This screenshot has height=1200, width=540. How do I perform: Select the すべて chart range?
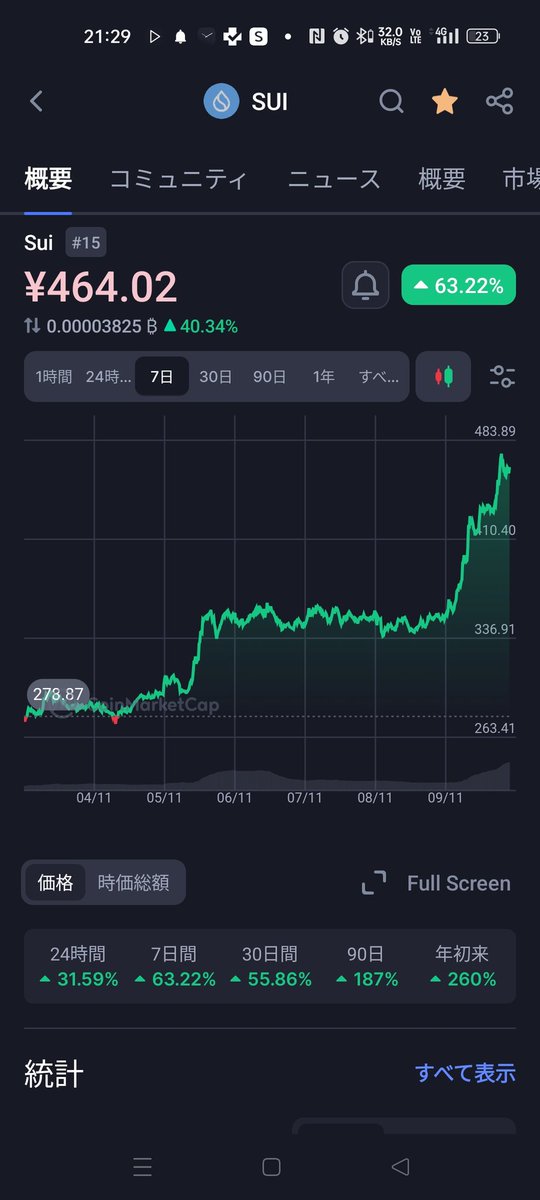379,377
